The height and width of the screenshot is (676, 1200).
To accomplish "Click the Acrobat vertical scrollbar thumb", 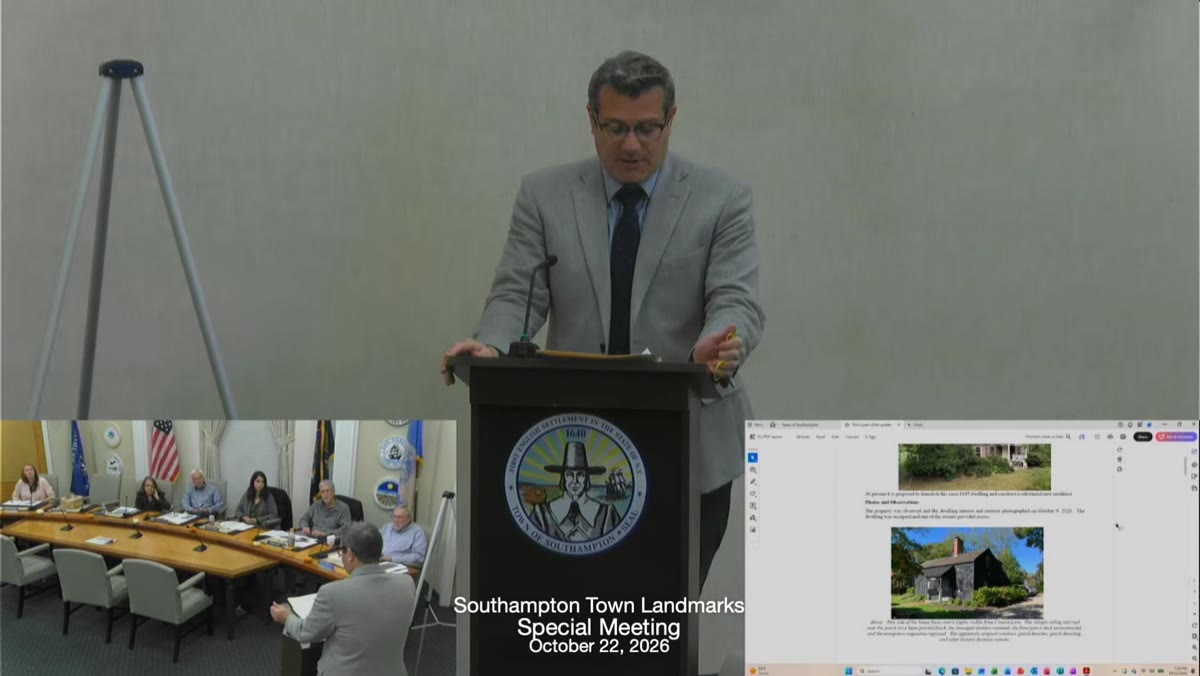I will click(x=1185, y=465).
